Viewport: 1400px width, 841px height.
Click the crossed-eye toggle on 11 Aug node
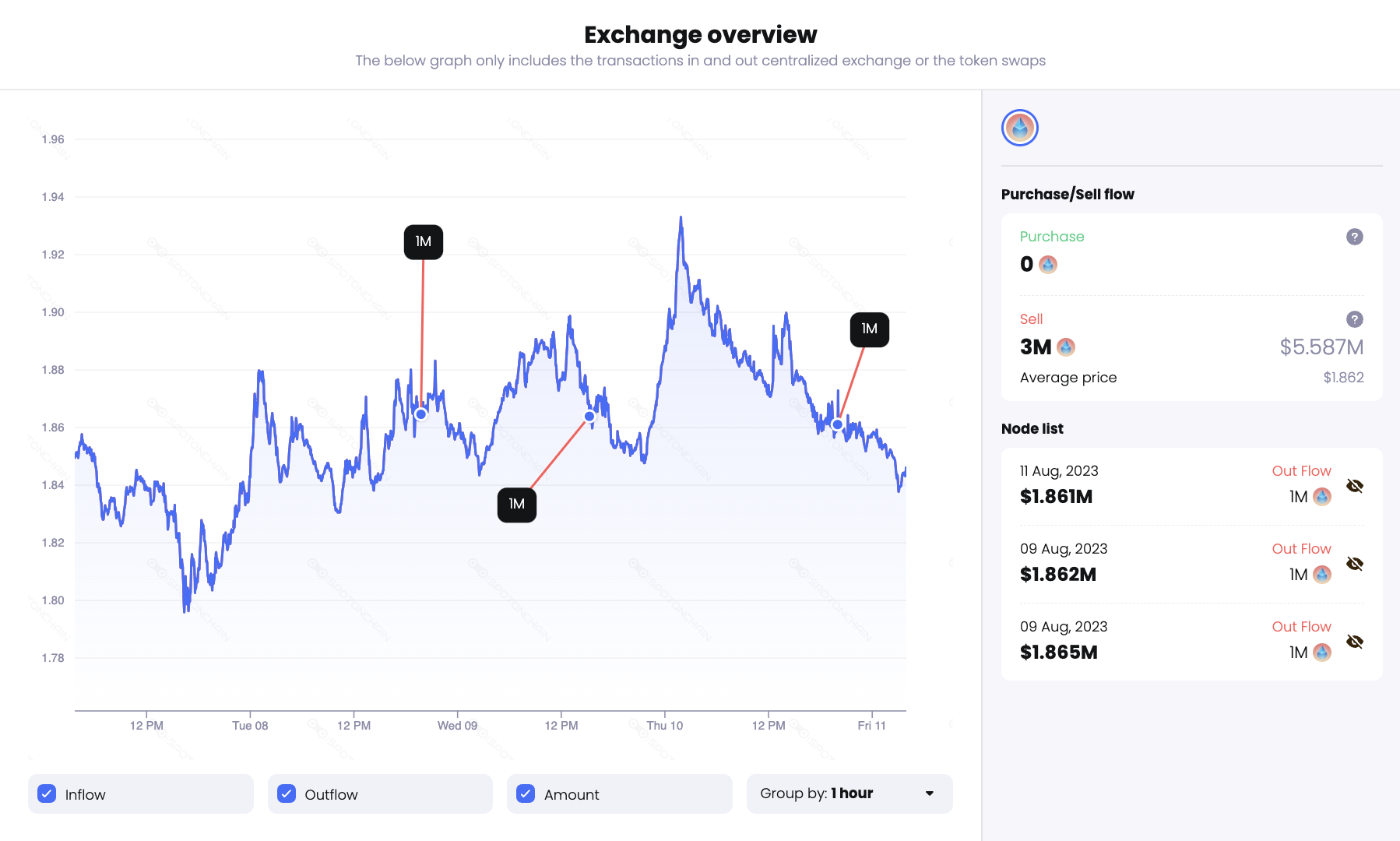[x=1355, y=485]
